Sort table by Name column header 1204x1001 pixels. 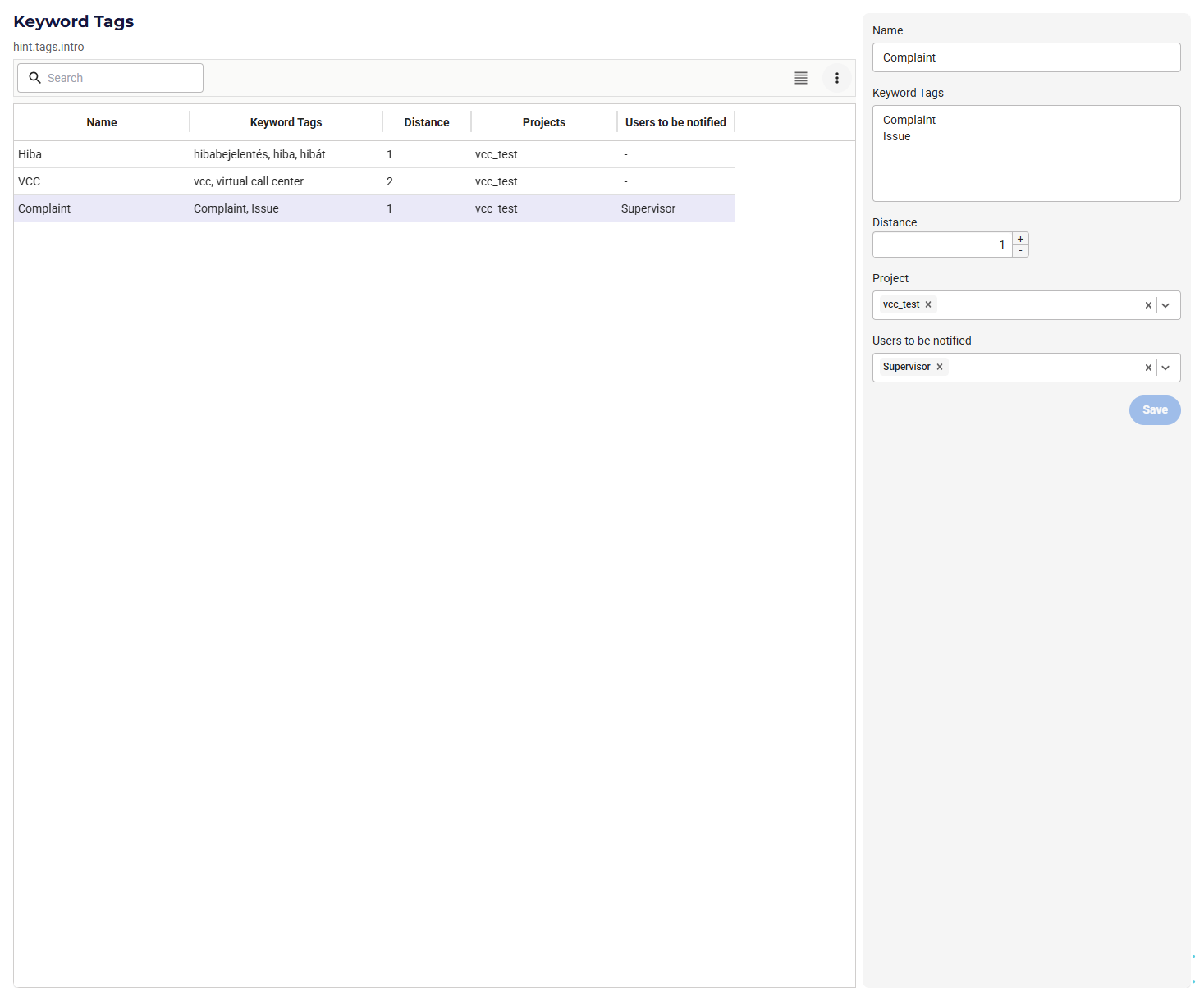coord(102,122)
